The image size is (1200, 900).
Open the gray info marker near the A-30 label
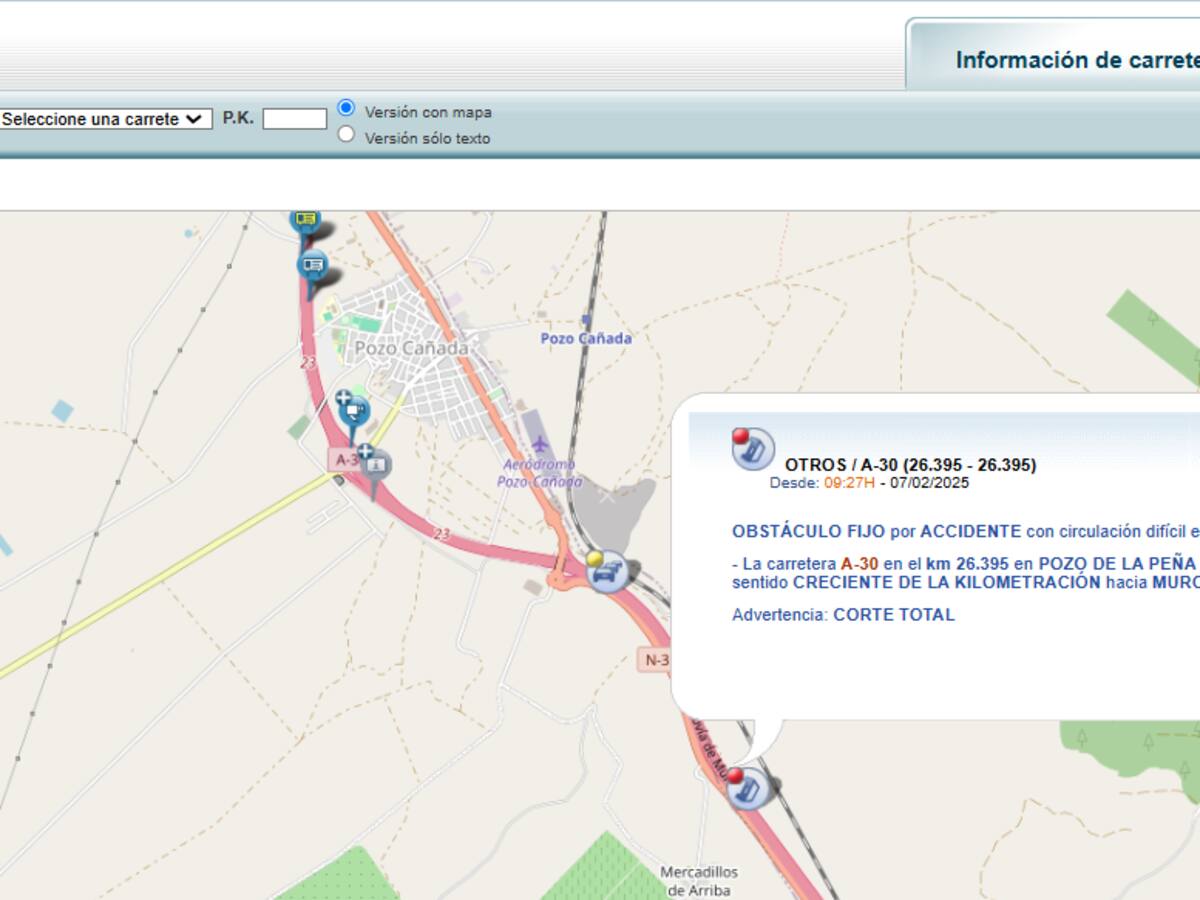[x=375, y=464]
